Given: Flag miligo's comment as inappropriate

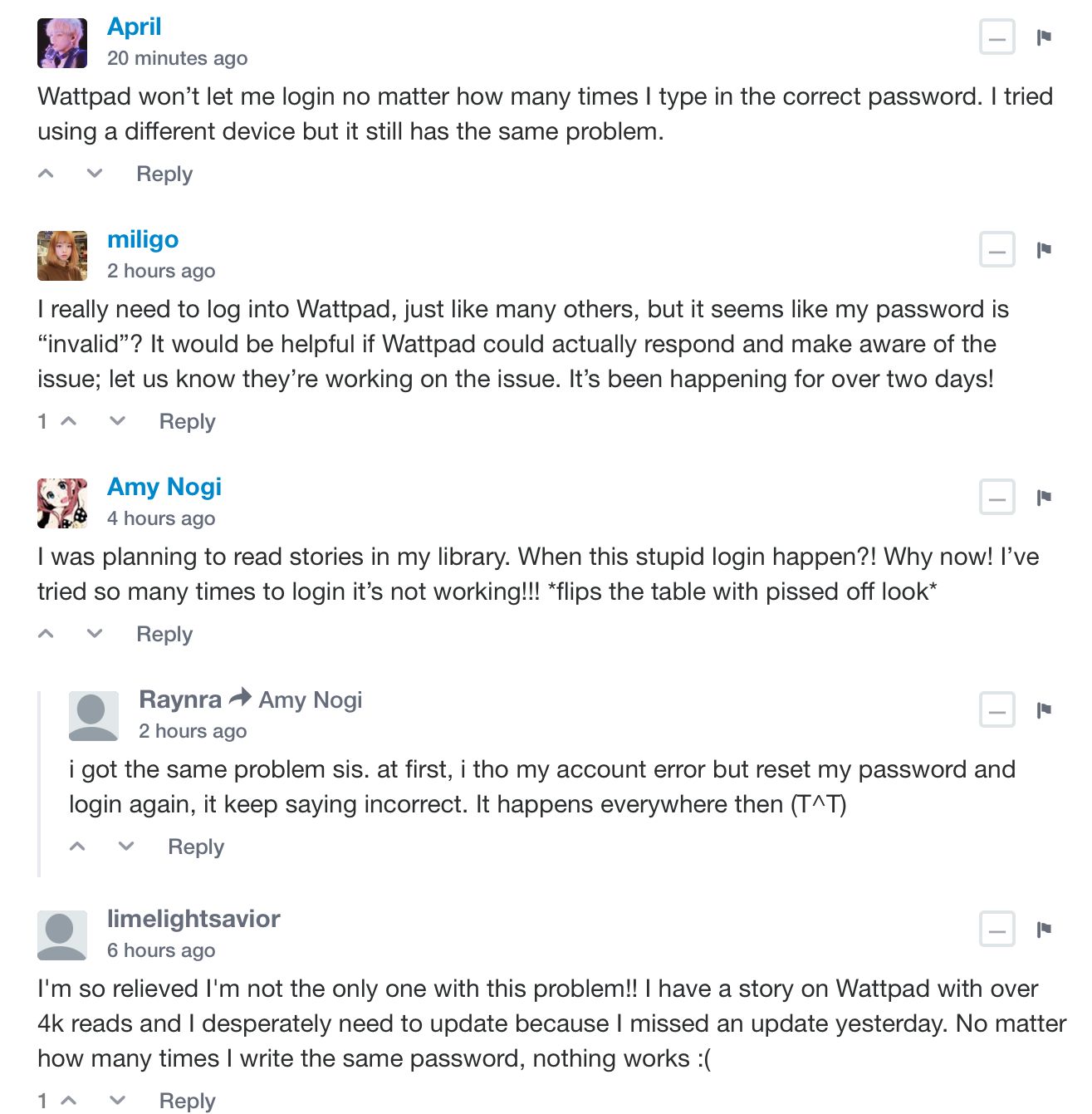Looking at the screenshot, I should coord(1044,250).
